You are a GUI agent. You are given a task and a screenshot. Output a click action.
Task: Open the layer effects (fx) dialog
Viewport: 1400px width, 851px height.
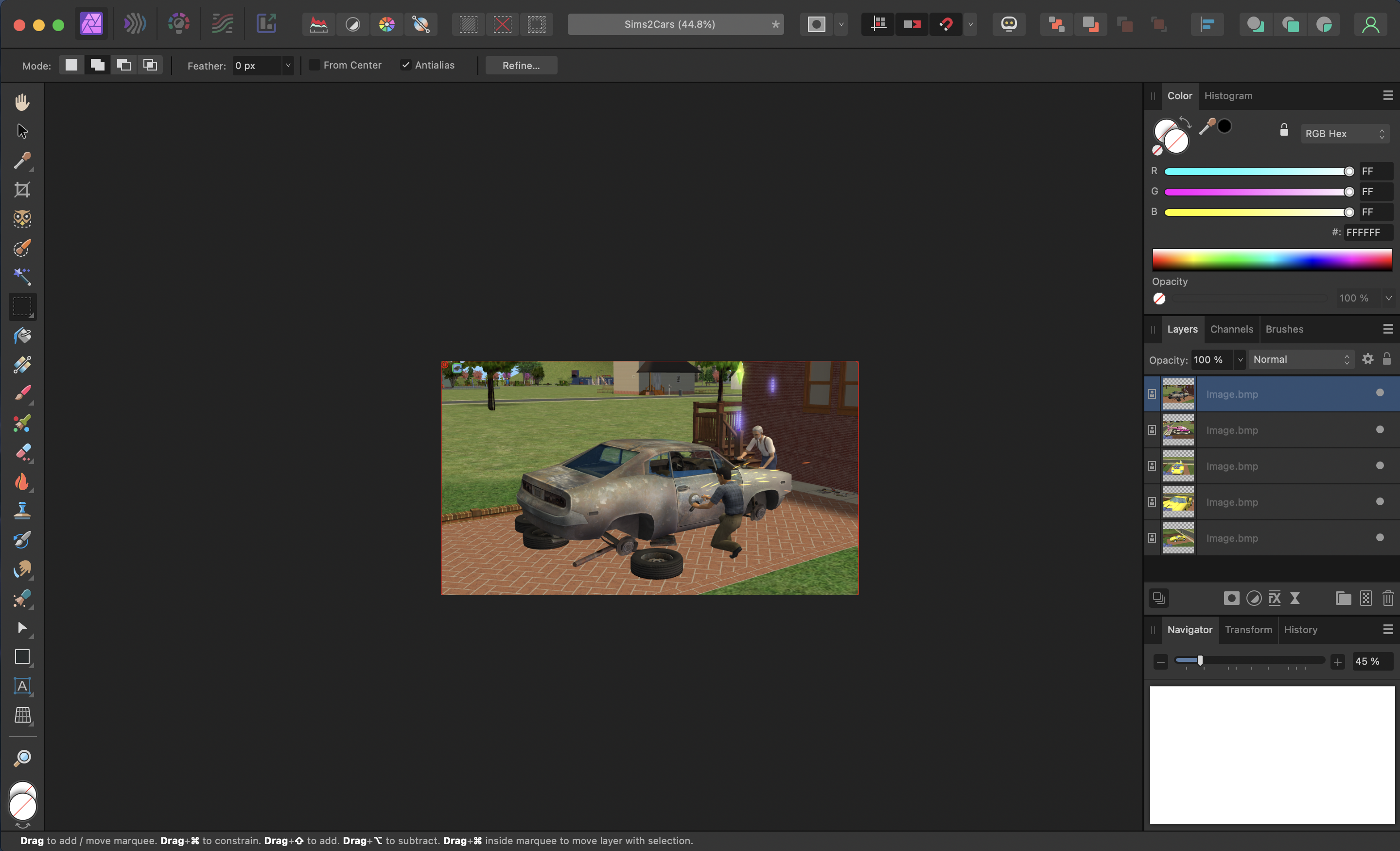(x=1275, y=598)
